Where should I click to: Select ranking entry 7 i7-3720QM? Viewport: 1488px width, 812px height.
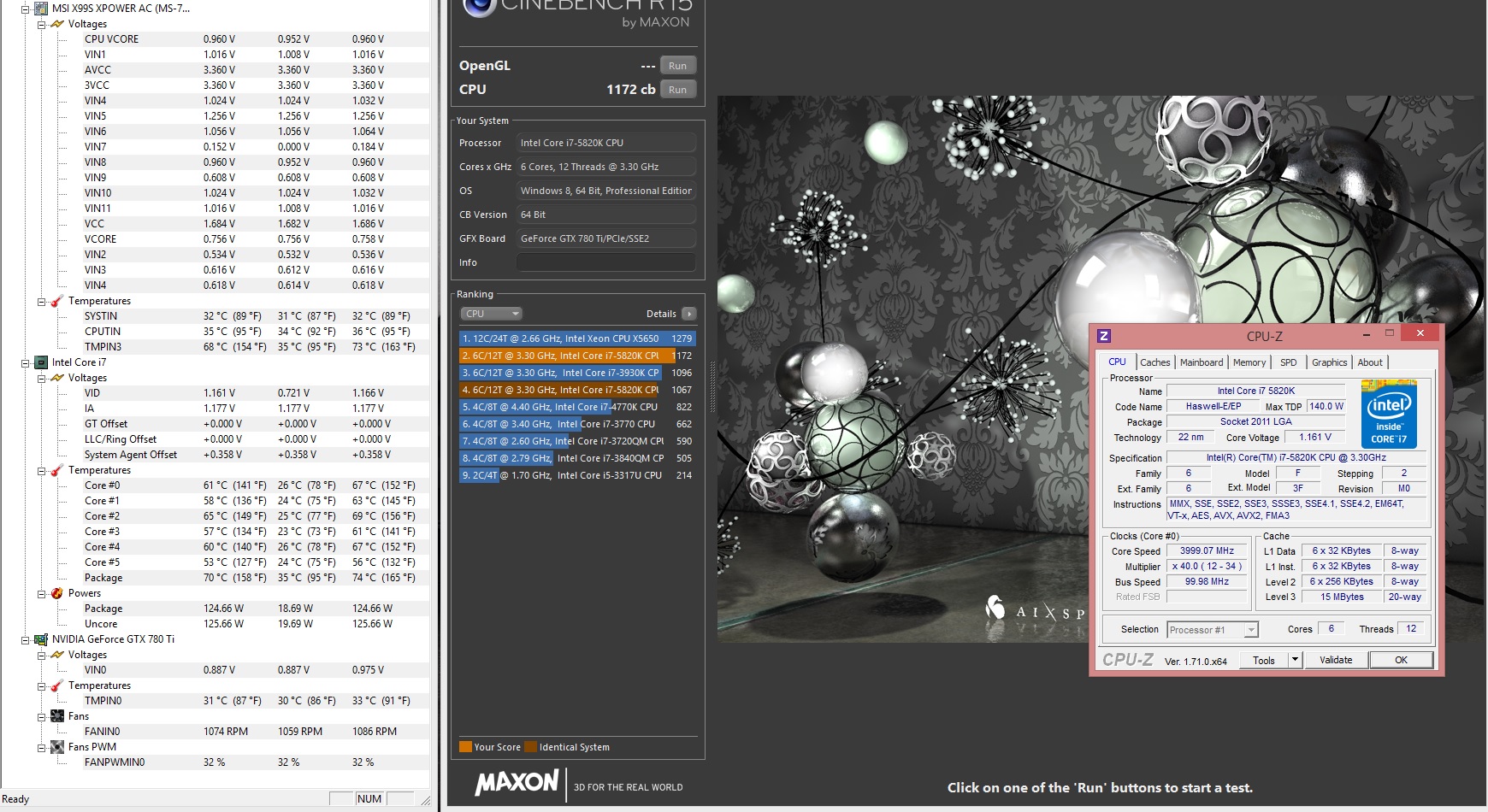[577, 441]
